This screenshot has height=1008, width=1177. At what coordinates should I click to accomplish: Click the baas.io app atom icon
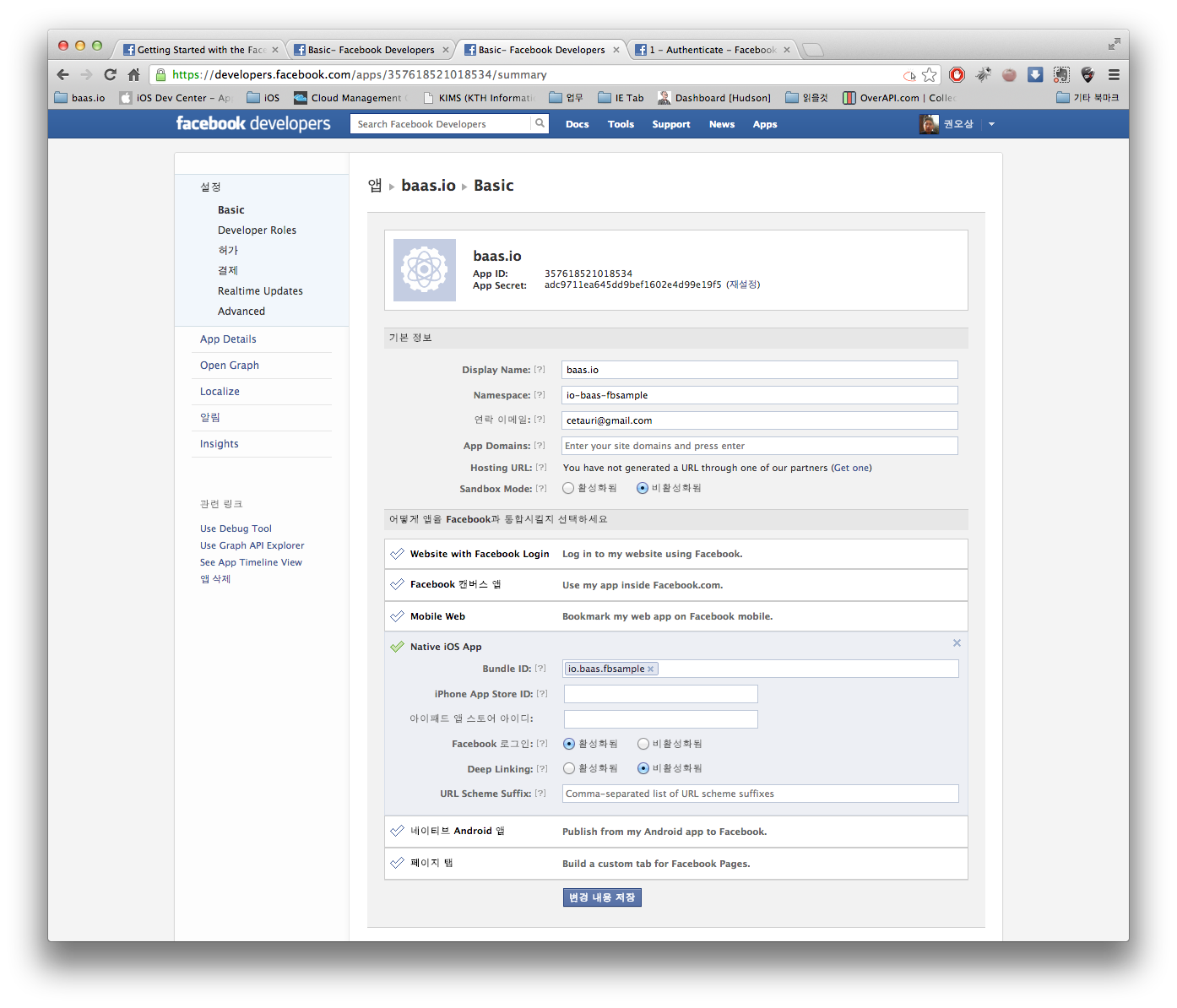click(x=425, y=270)
